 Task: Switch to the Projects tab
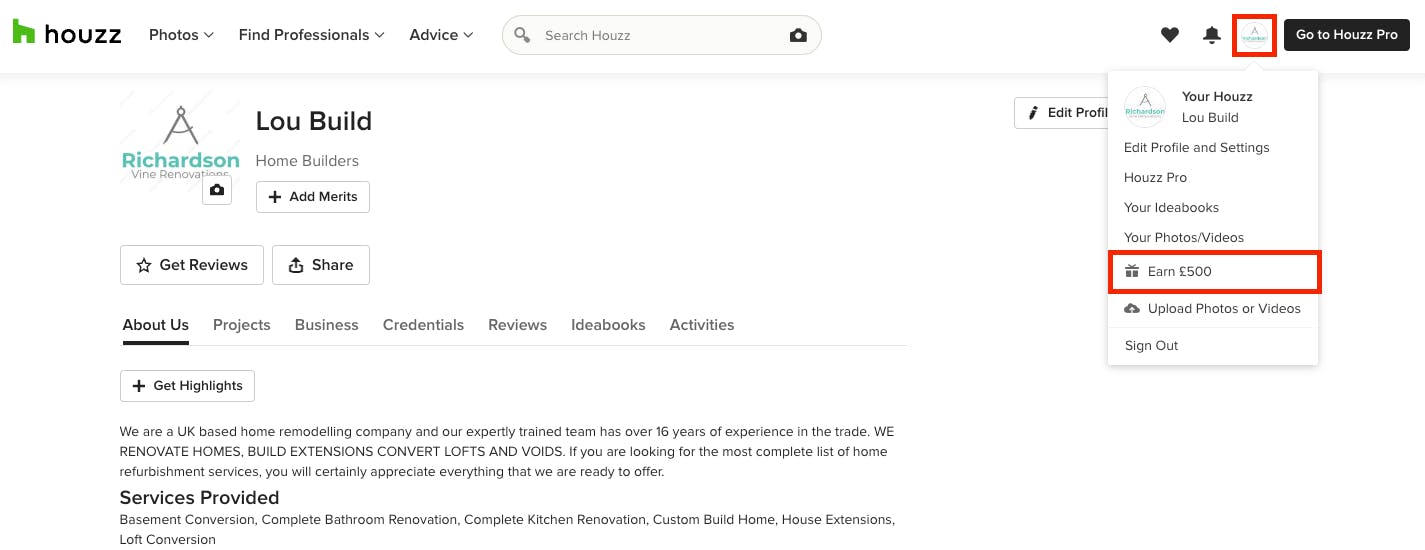click(x=242, y=325)
